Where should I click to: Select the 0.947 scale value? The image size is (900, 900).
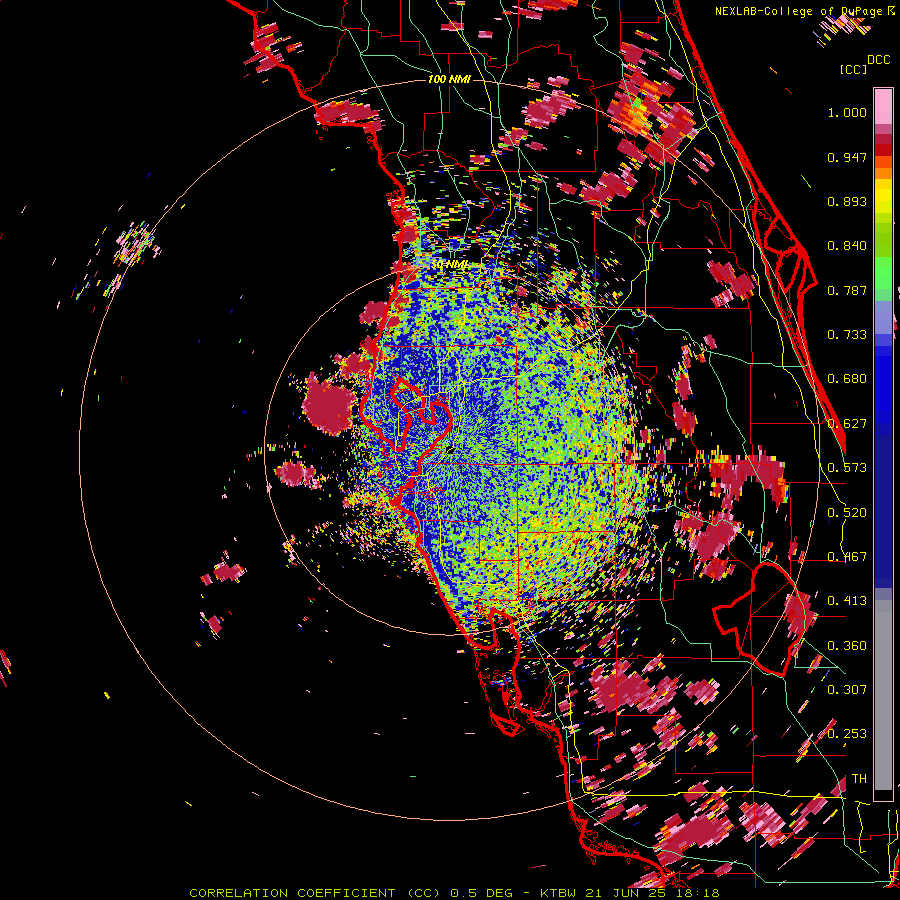847,157
